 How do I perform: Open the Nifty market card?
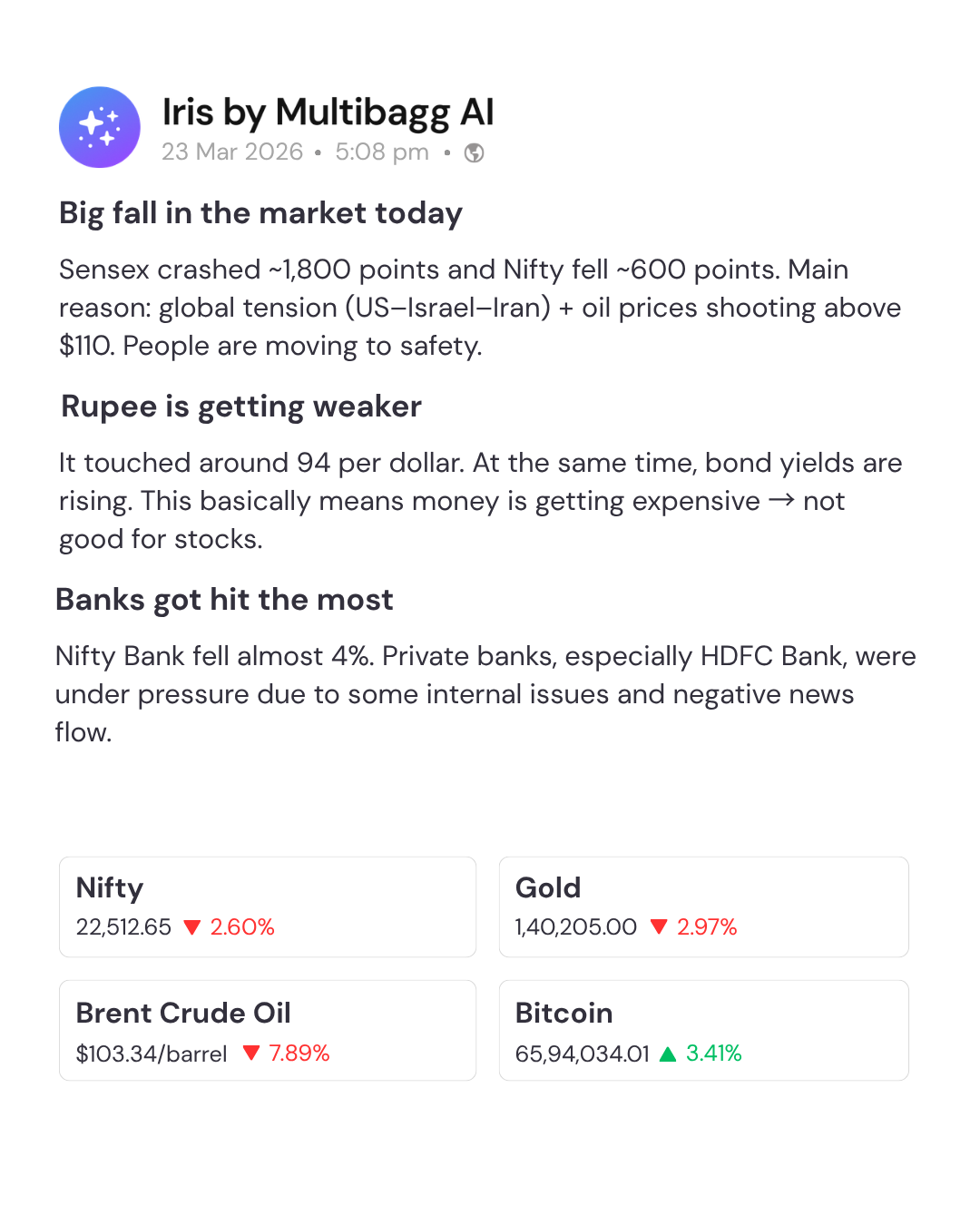click(268, 906)
